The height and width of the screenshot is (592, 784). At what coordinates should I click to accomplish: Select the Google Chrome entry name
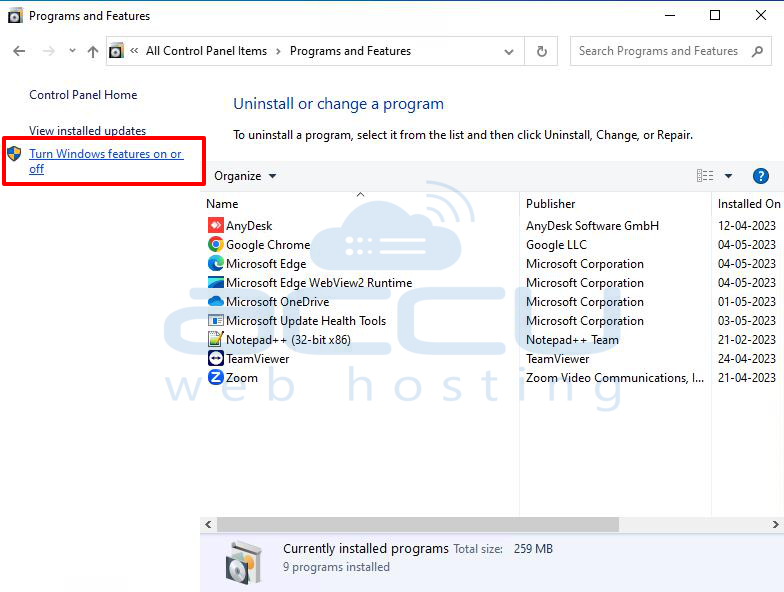tap(268, 245)
